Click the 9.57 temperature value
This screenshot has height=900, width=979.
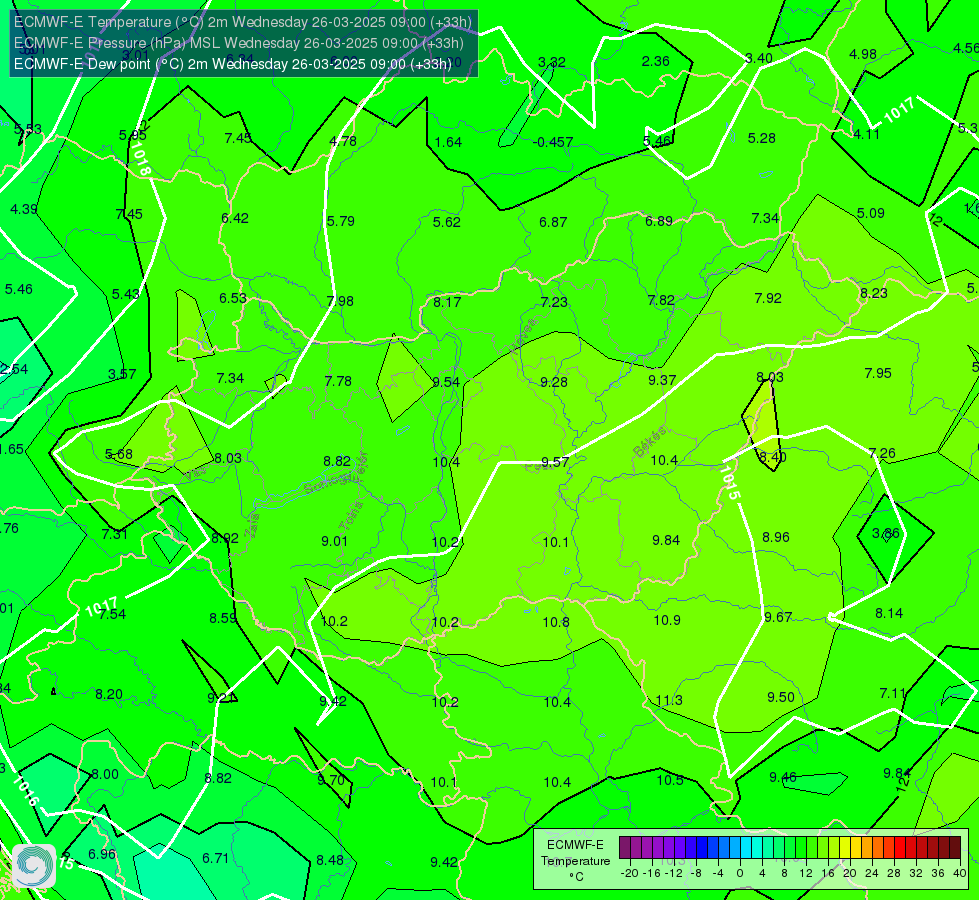coord(555,462)
